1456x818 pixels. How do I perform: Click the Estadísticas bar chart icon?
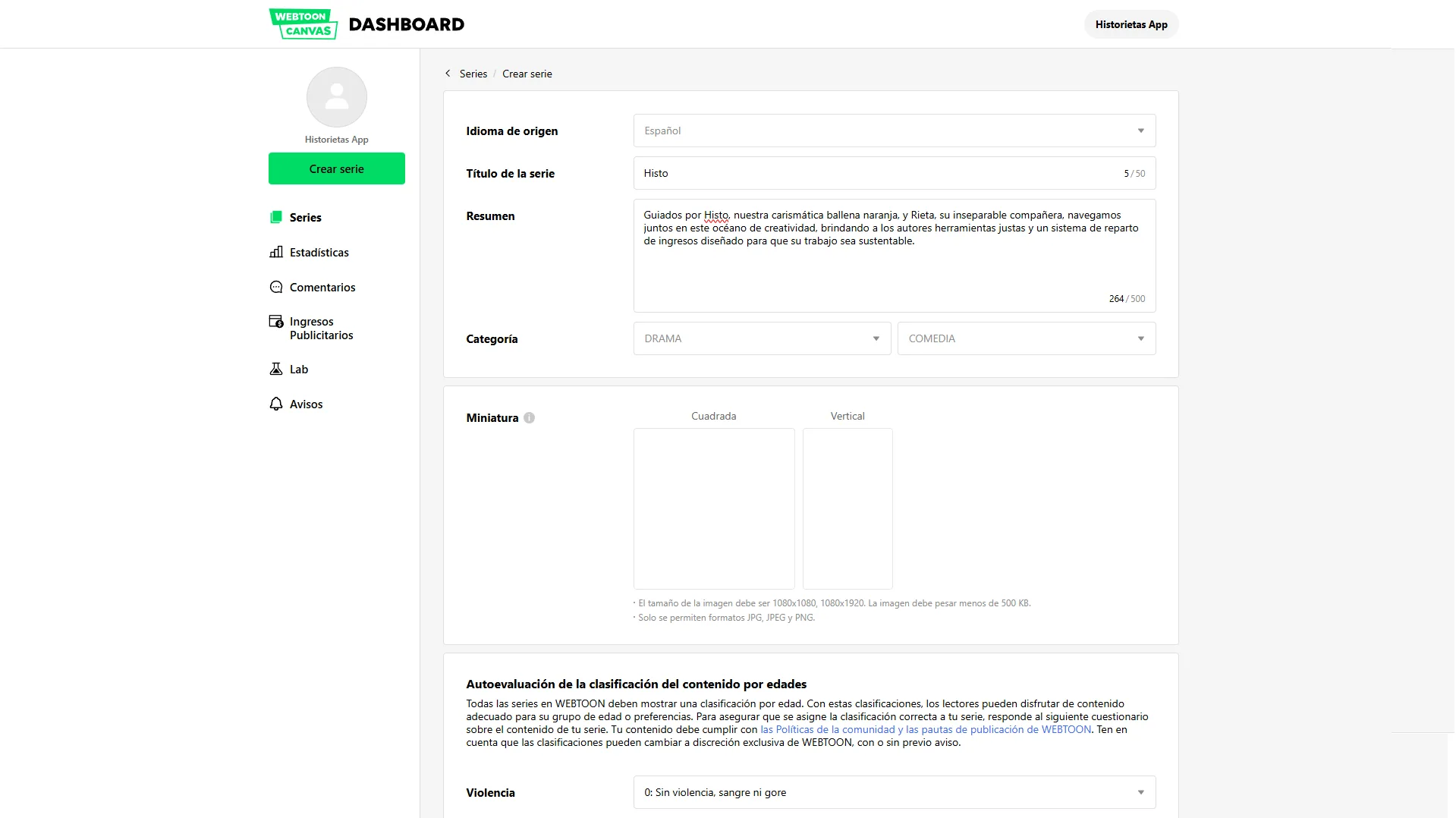click(276, 252)
